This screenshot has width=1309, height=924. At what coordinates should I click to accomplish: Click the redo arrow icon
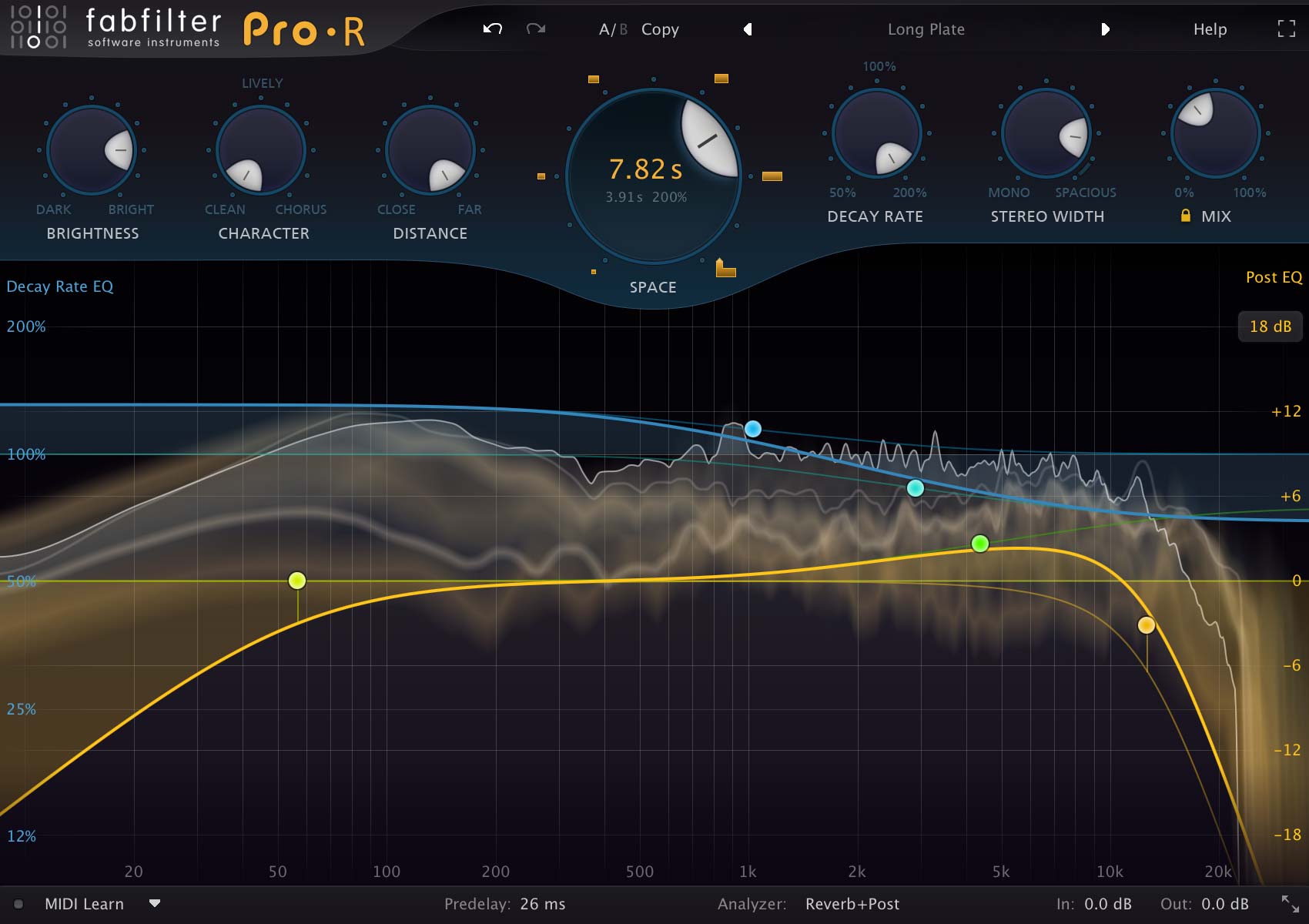pyautogui.click(x=536, y=29)
